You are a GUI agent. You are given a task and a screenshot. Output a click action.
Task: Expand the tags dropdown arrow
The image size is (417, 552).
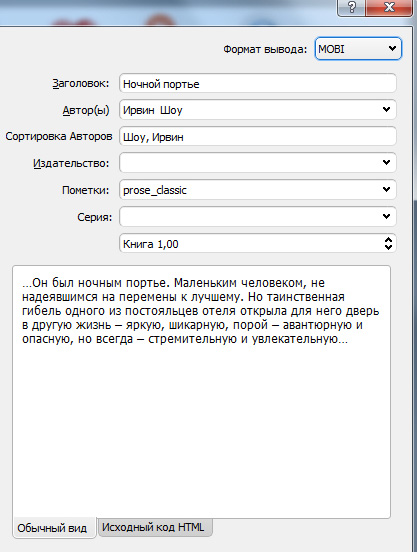tap(386, 189)
